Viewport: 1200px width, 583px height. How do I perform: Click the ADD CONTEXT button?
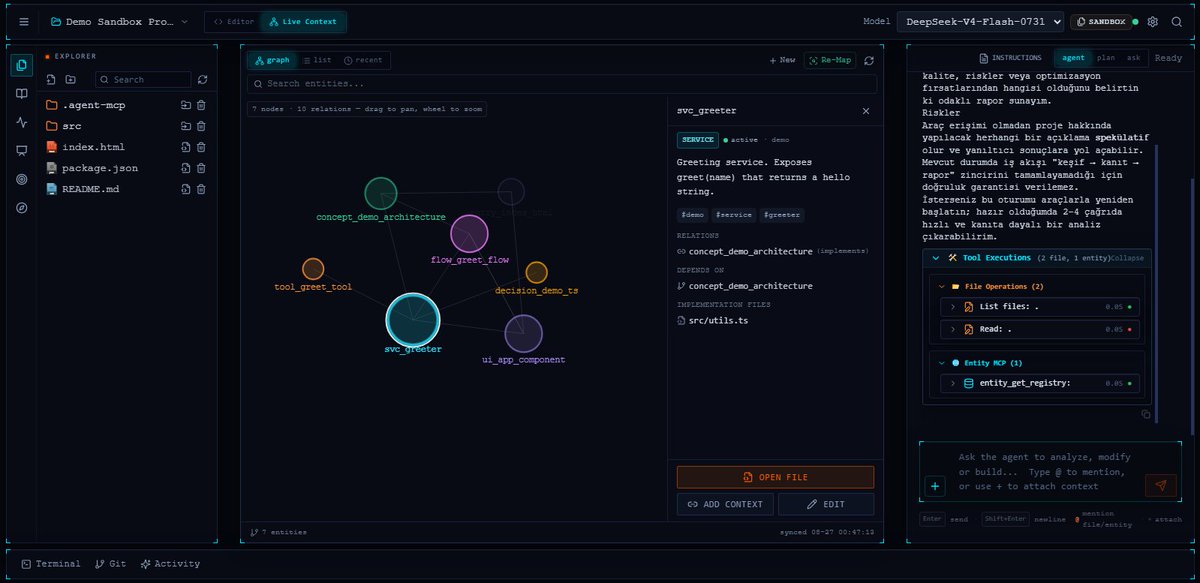click(x=725, y=504)
